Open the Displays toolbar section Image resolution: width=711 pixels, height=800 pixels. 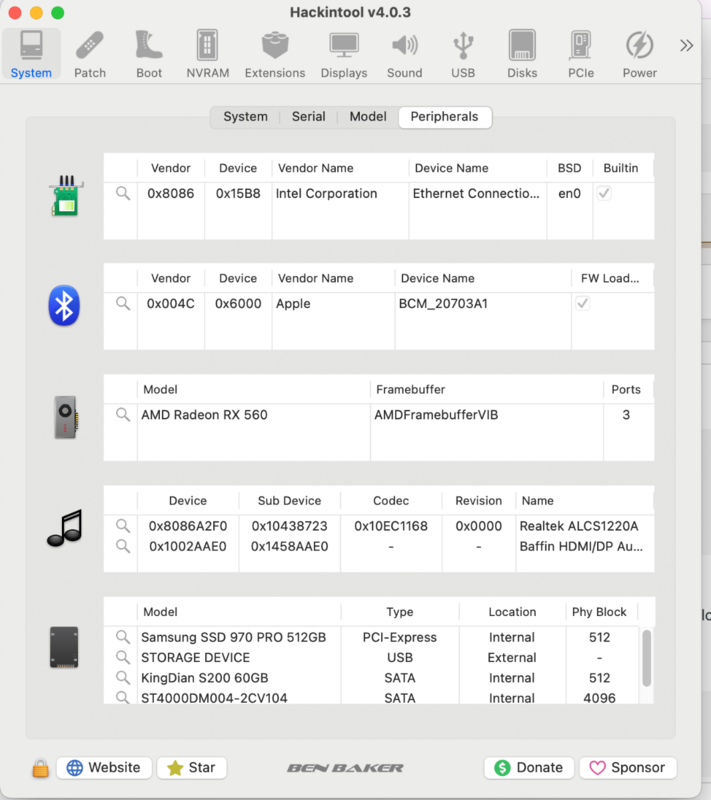tap(344, 54)
